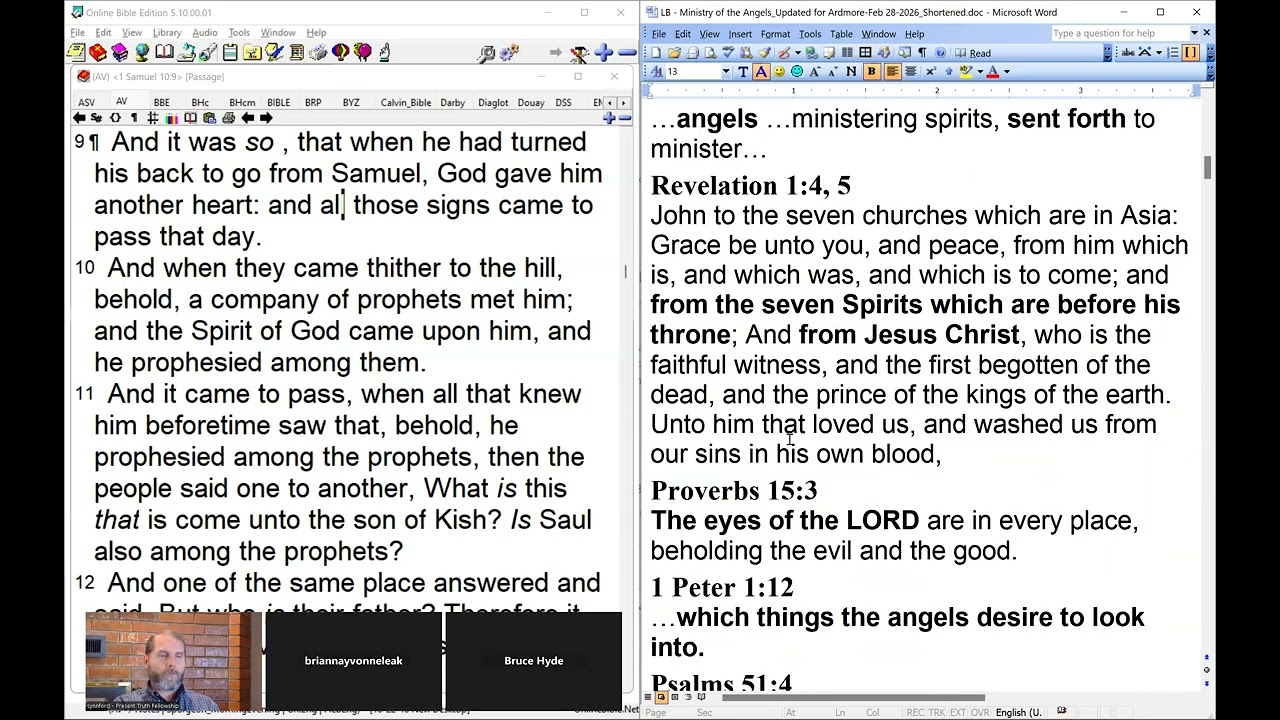The width and height of the screenshot is (1280, 720).
Task: Expand Word standard toolbar options chevron
Action: [x=1107, y=53]
